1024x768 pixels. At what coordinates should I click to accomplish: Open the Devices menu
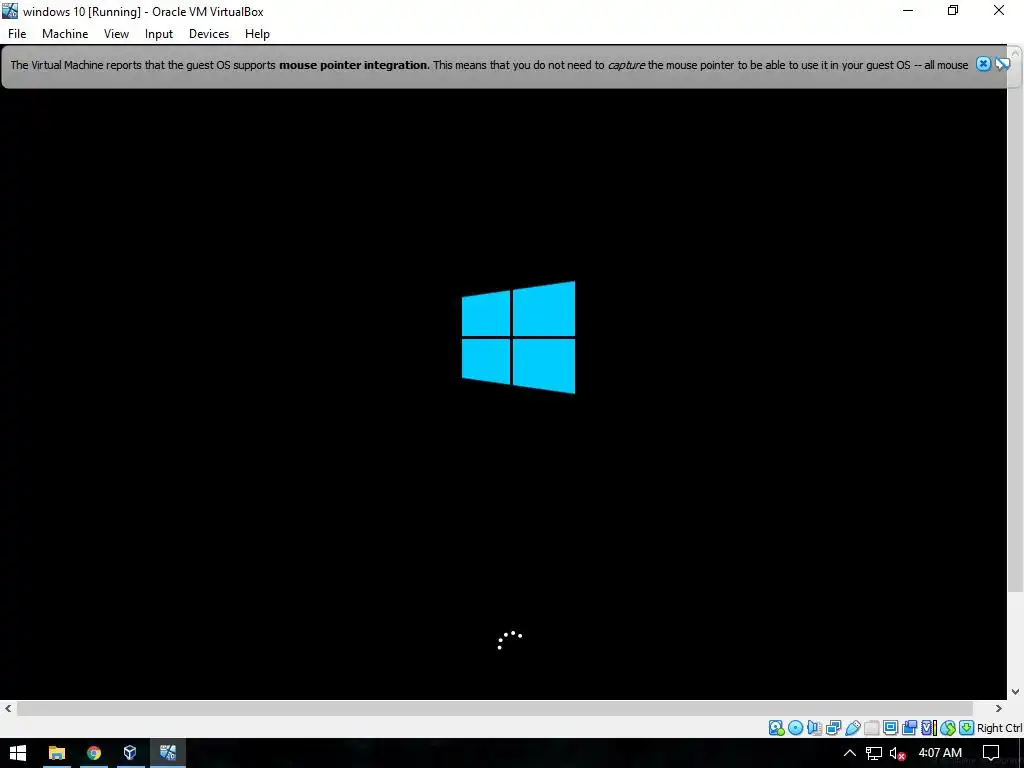[x=209, y=34]
